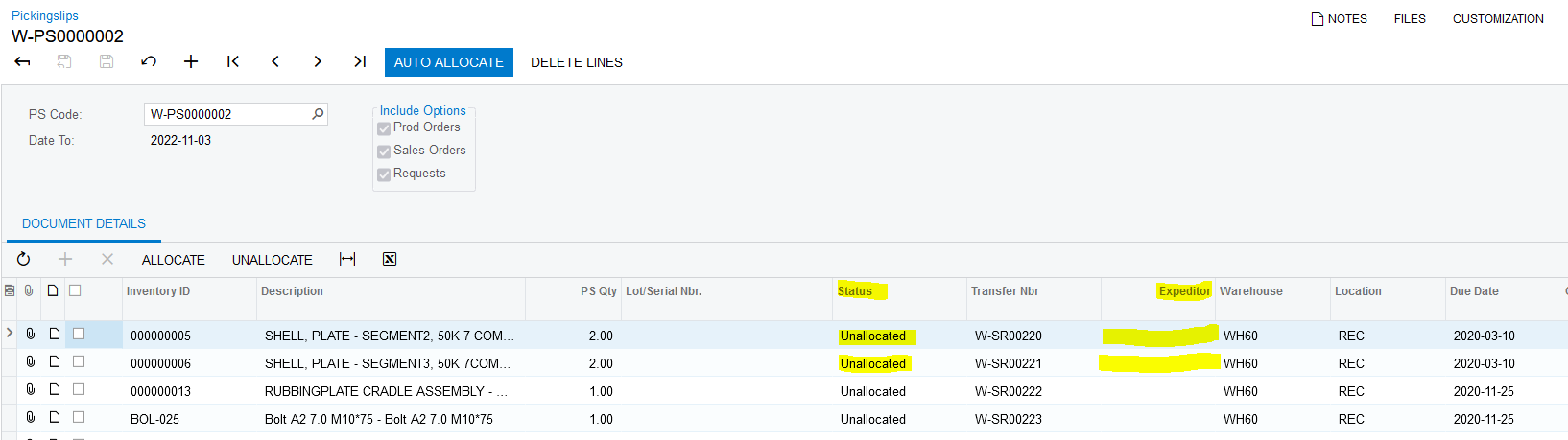Screen dimensions: 1568x440
Task: Click the undo icon in top toolbar
Action: coord(149,61)
